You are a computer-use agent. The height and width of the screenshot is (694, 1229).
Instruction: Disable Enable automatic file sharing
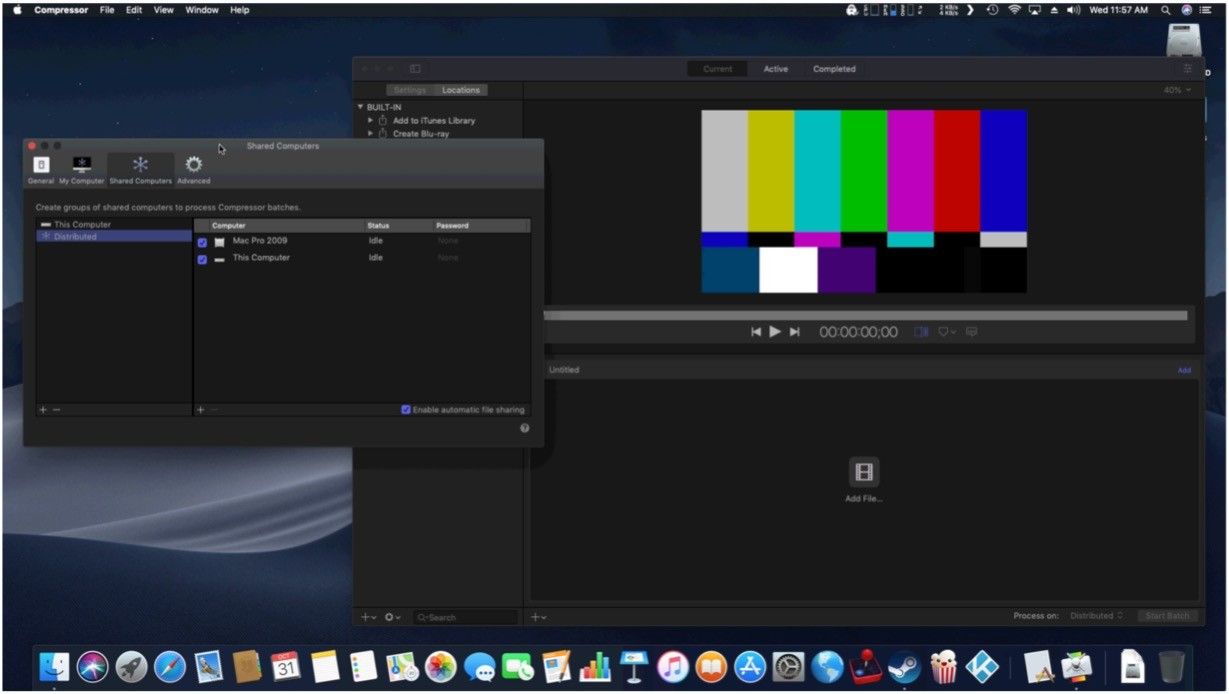tap(406, 410)
